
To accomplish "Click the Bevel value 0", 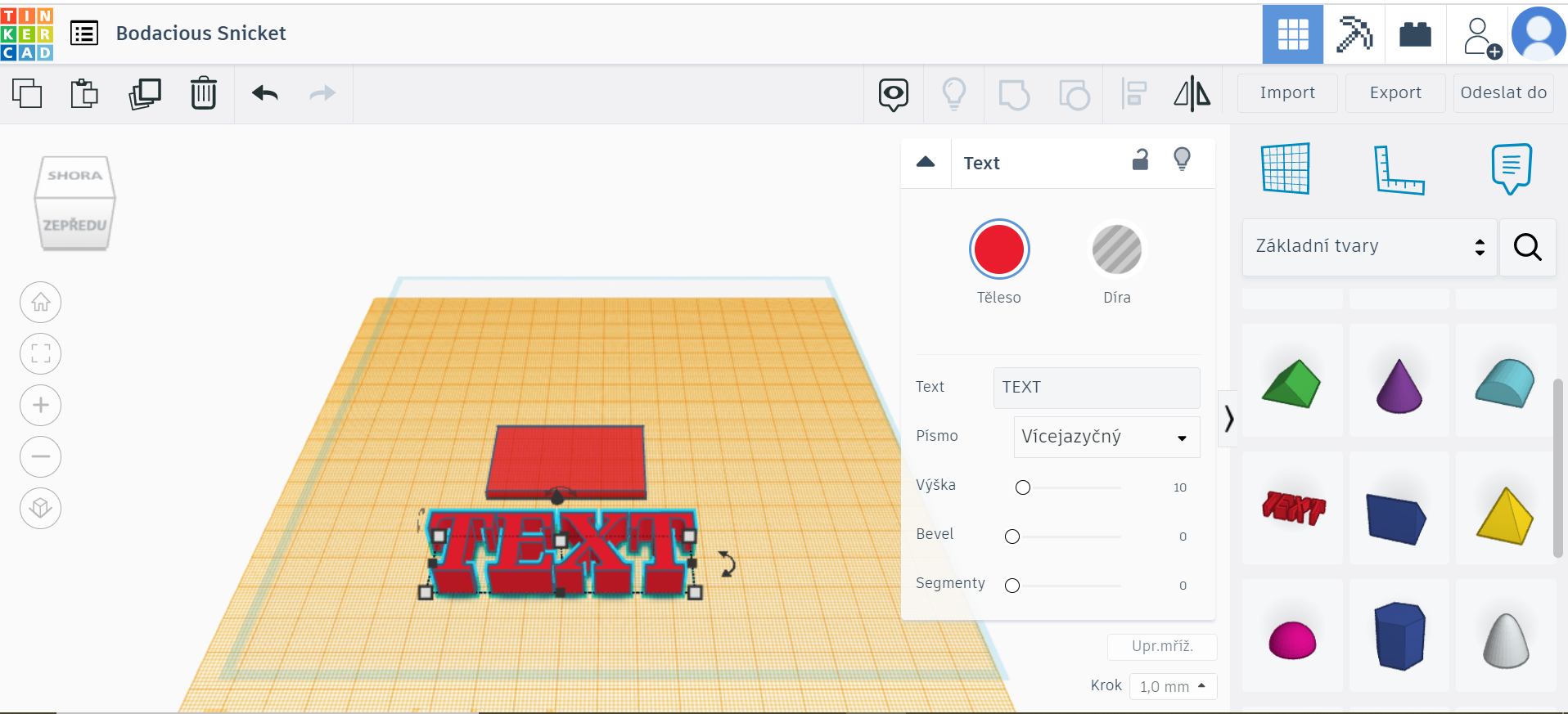I will 1183,537.
